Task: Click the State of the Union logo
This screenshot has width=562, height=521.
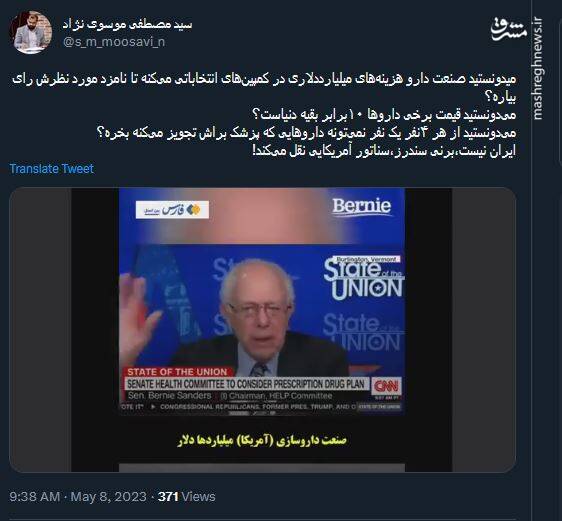Action: pos(363,278)
